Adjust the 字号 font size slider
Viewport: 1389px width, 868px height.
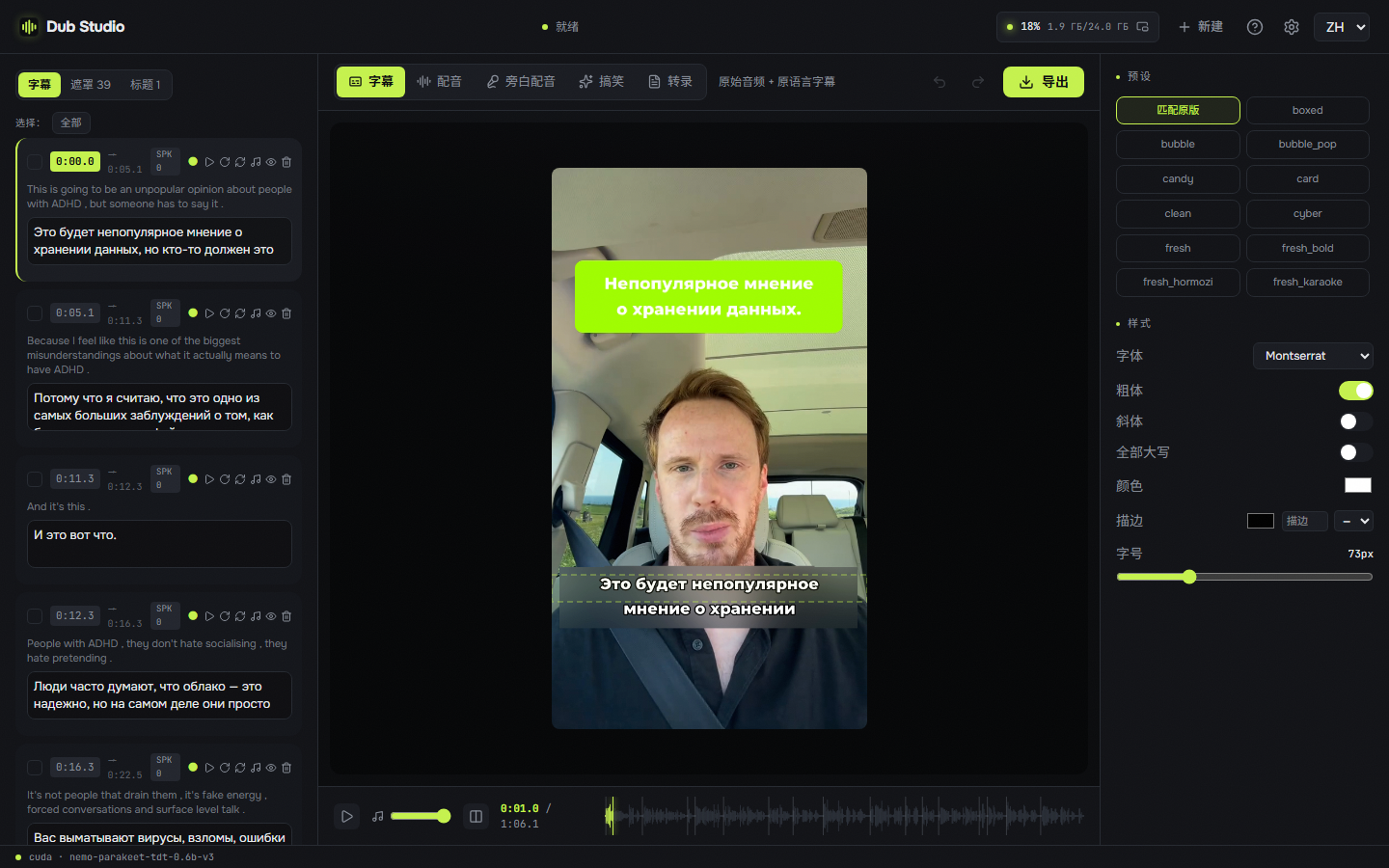1244,577
